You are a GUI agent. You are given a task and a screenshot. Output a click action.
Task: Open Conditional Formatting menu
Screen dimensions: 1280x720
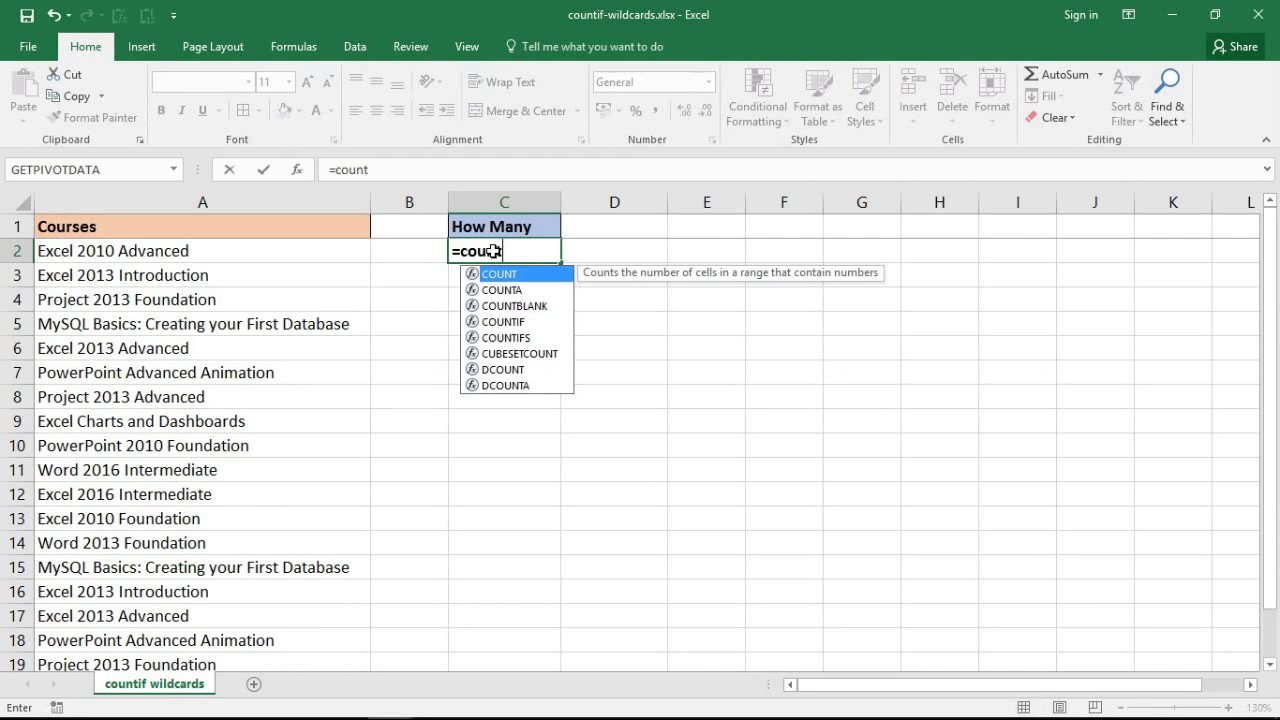[x=757, y=98]
